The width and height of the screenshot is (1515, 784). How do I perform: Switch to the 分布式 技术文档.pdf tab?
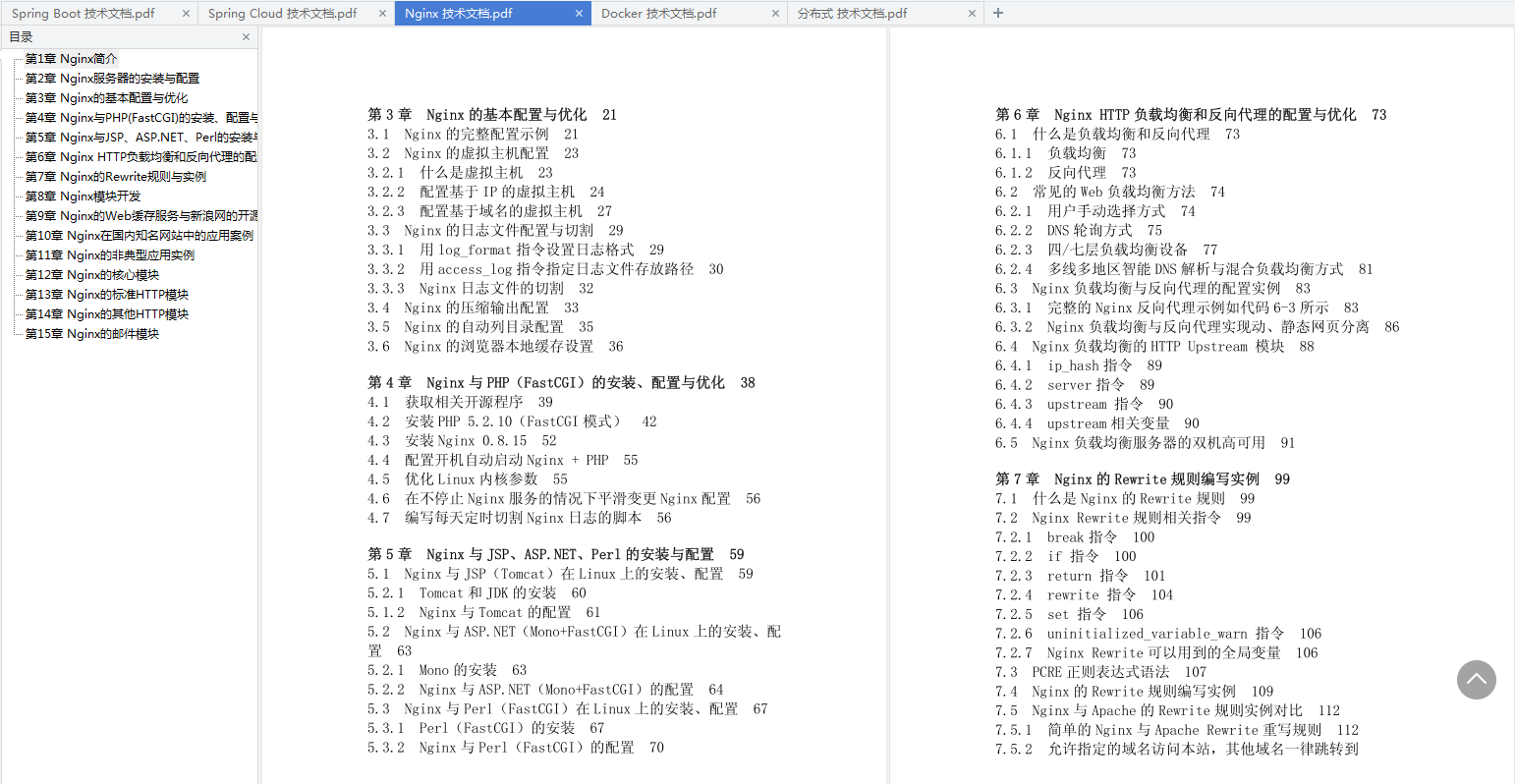pos(885,14)
